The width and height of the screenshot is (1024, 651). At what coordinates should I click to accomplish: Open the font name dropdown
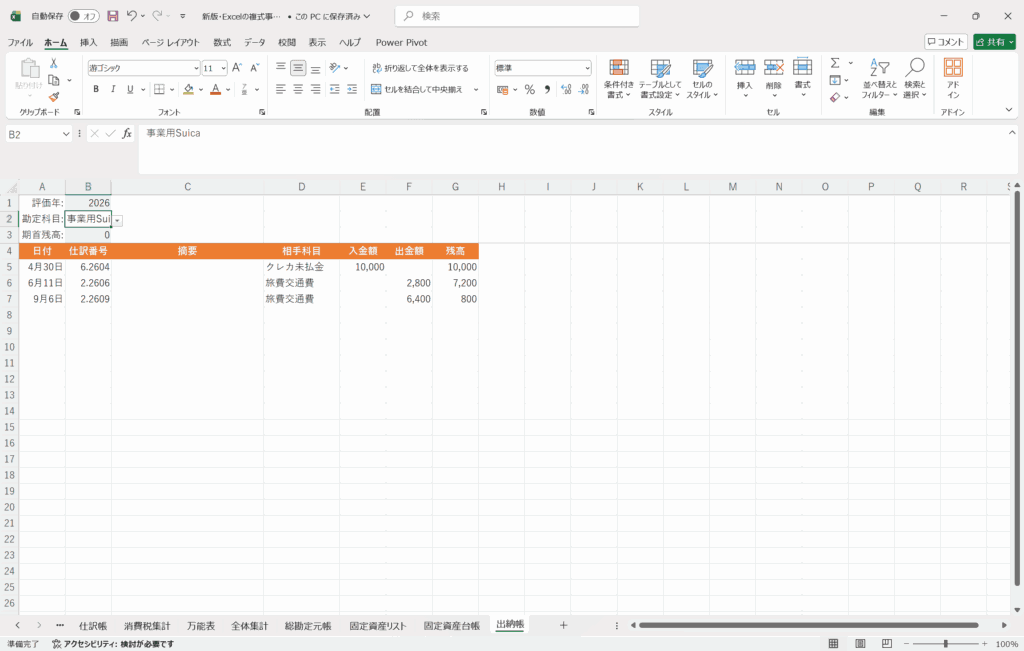coord(196,68)
